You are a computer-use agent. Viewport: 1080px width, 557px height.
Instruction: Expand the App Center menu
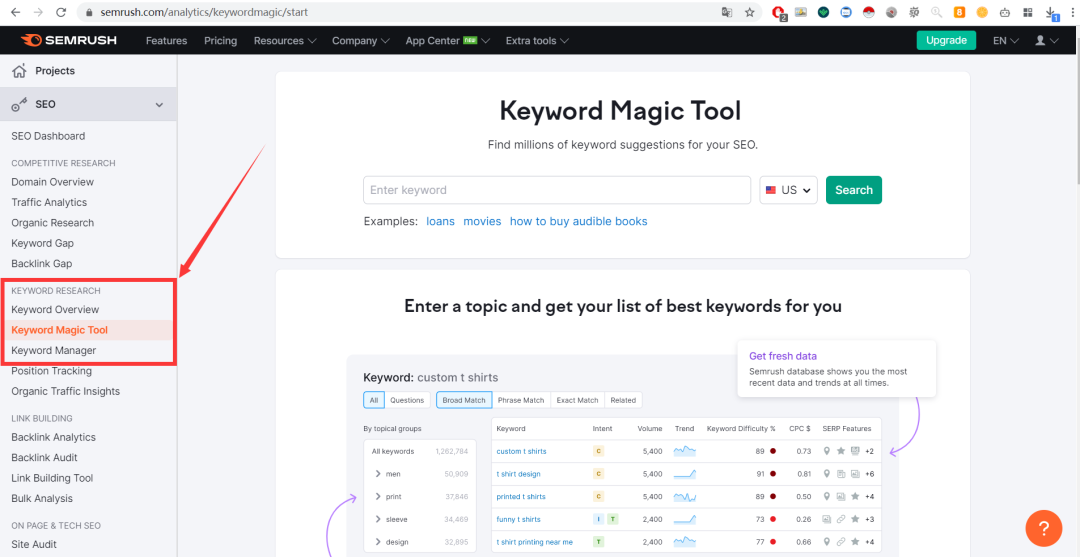point(448,41)
